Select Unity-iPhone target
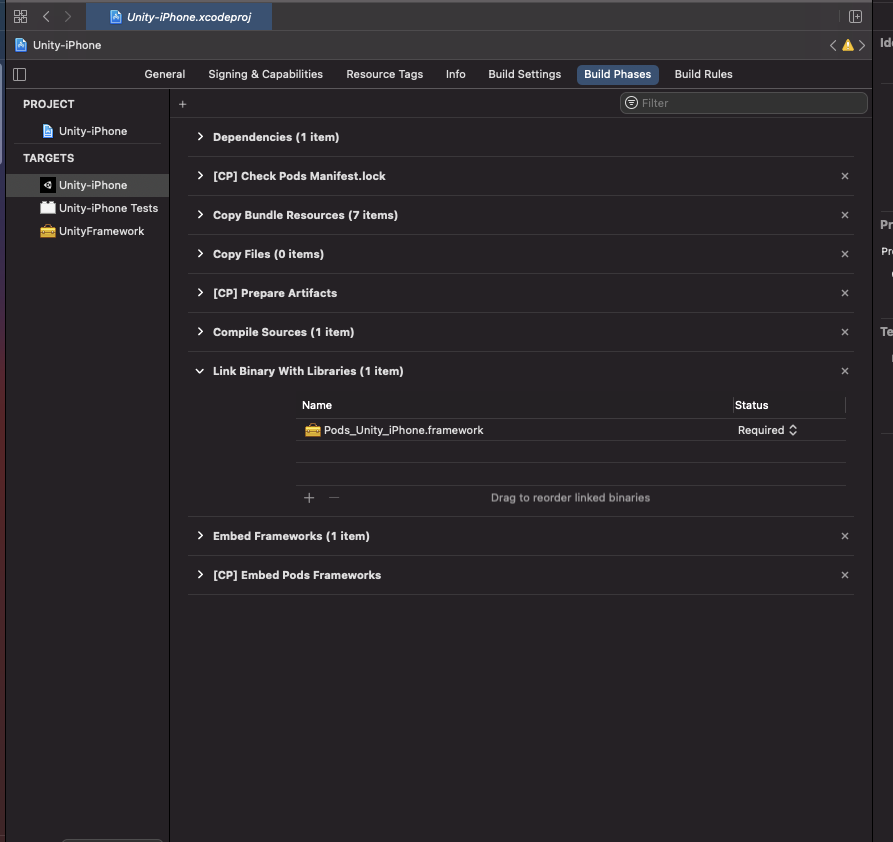Image resolution: width=893 pixels, height=842 pixels. coord(87,185)
